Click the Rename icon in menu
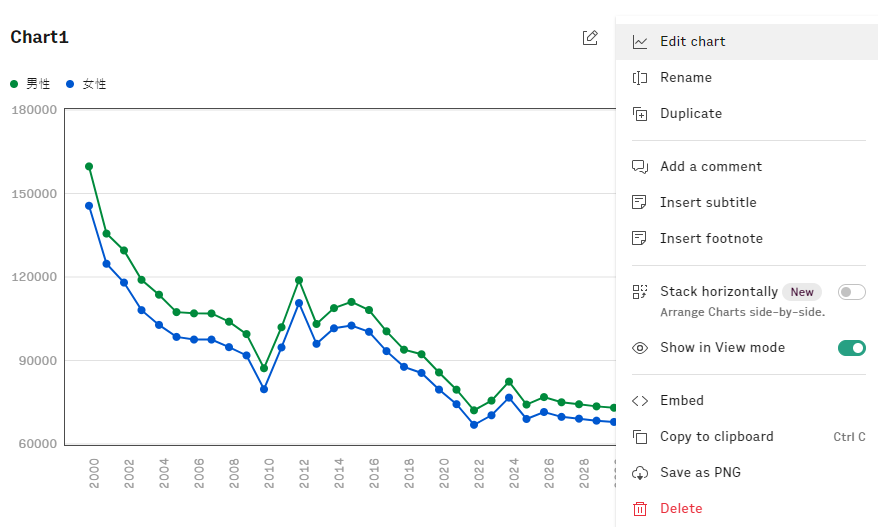This screenshot has width=878, height=527. pos(640,78)
